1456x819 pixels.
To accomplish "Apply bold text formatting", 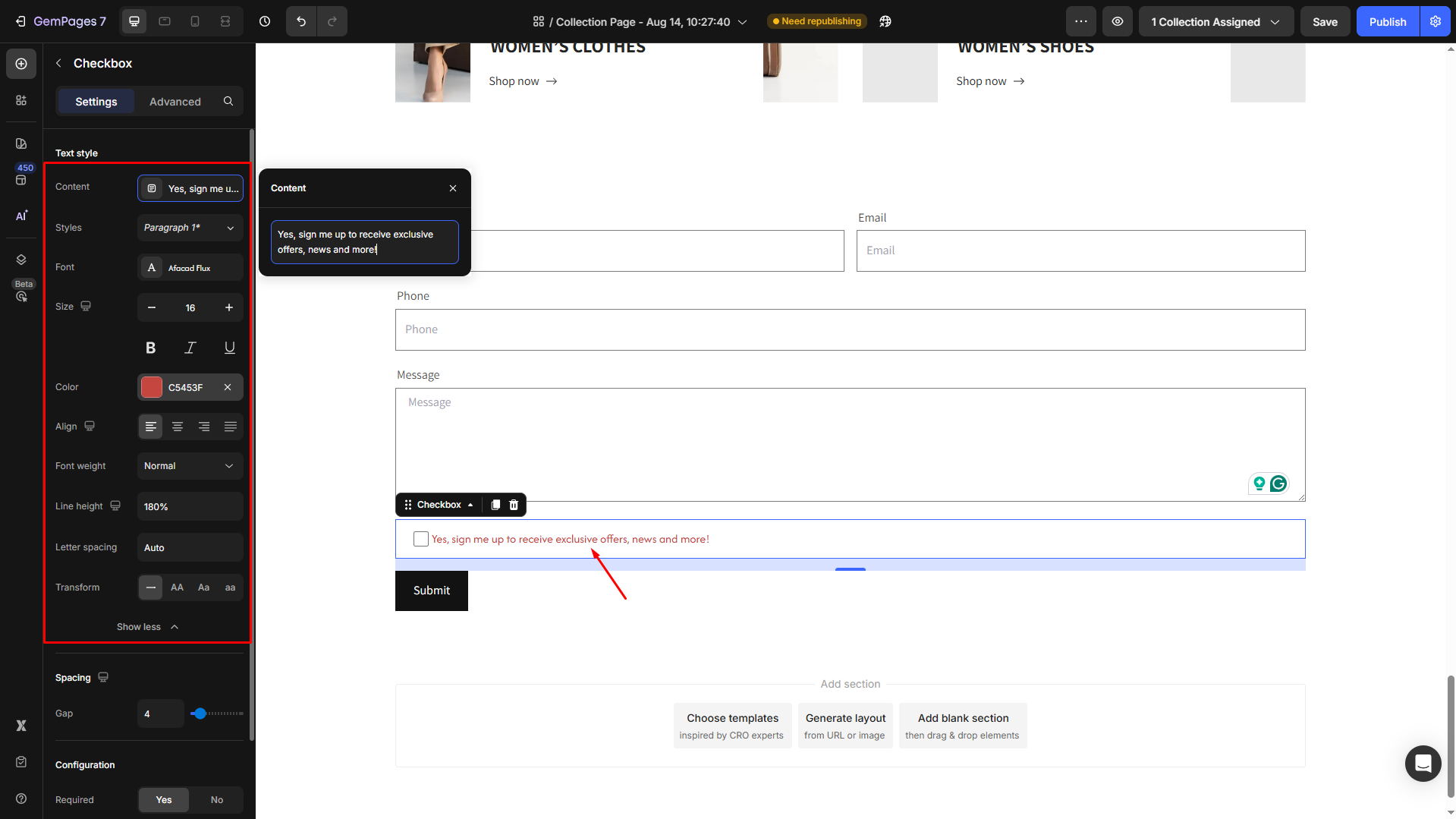I will click(150, 348).
